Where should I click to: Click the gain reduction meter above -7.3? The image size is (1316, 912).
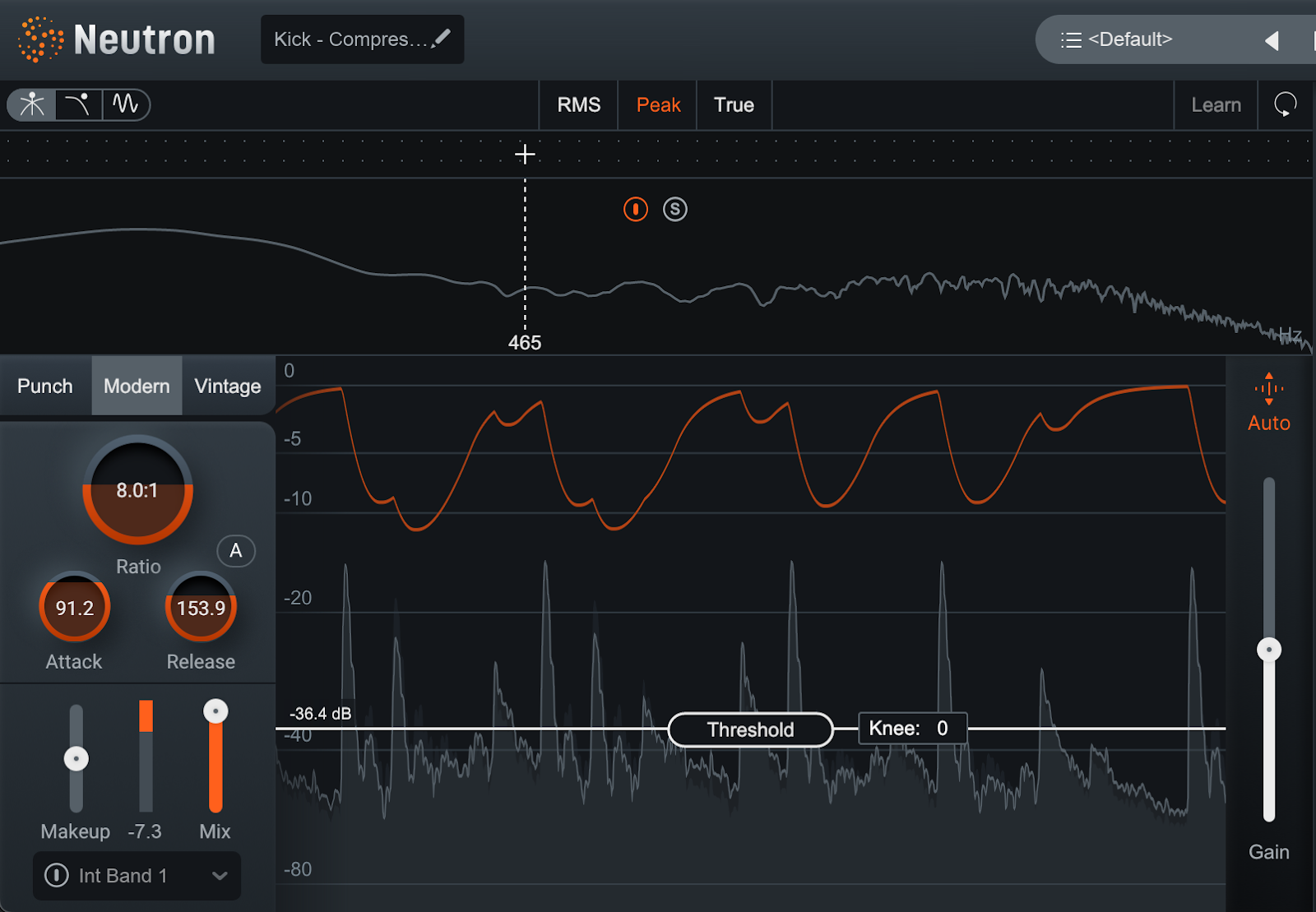[146, 757]
